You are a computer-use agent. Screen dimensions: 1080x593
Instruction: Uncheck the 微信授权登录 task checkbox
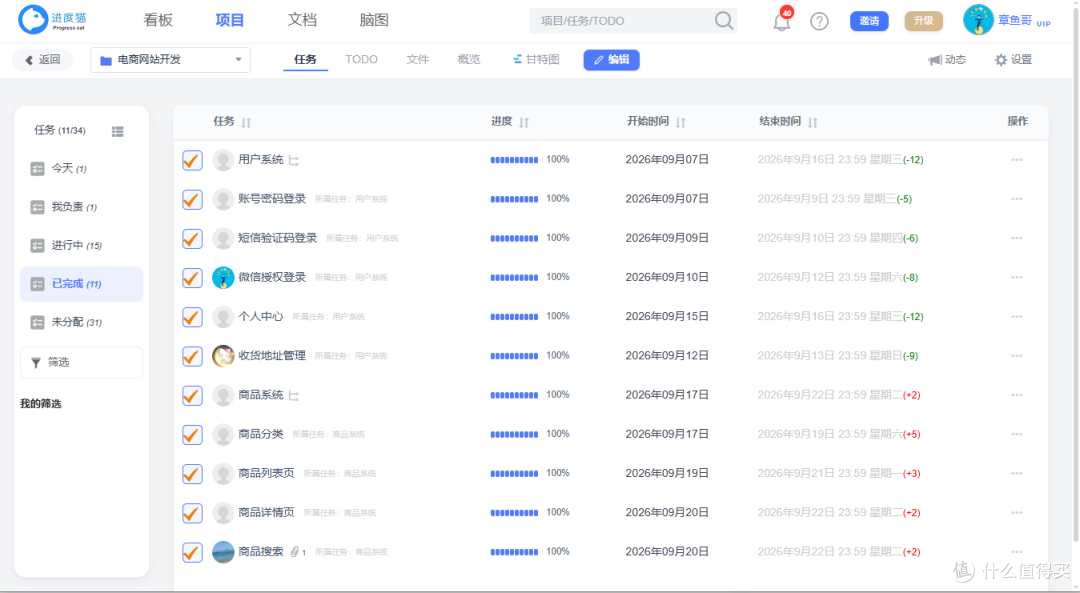pyautogui.click(x=192, y=278)
